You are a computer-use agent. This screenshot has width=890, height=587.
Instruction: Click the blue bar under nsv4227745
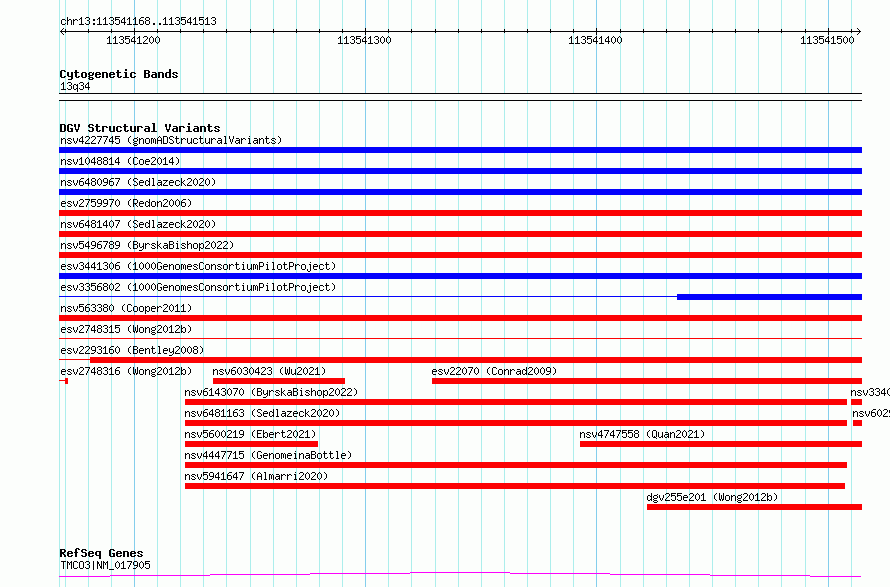[x=460, y=150]
